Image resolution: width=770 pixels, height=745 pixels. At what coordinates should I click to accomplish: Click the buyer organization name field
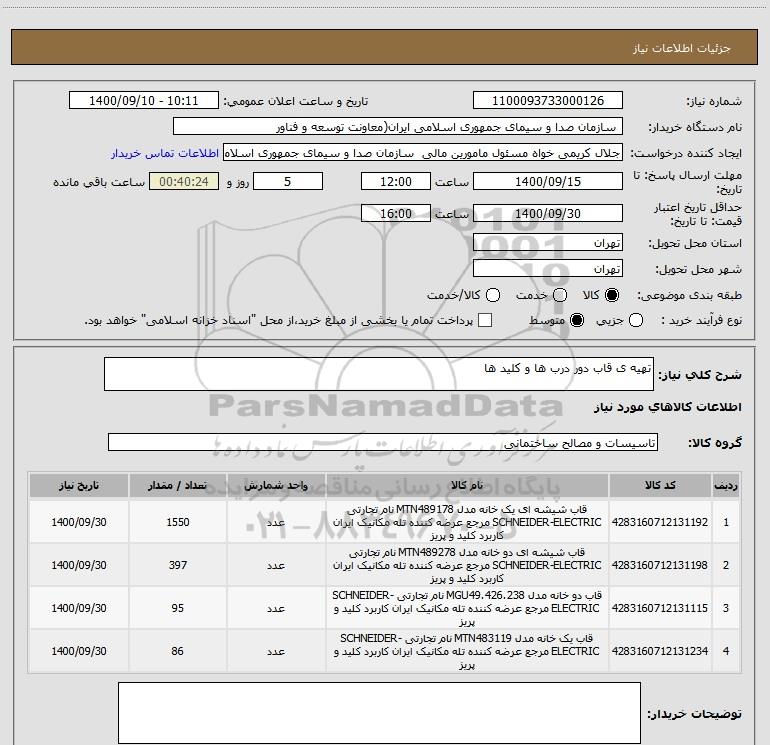(398, 127)
